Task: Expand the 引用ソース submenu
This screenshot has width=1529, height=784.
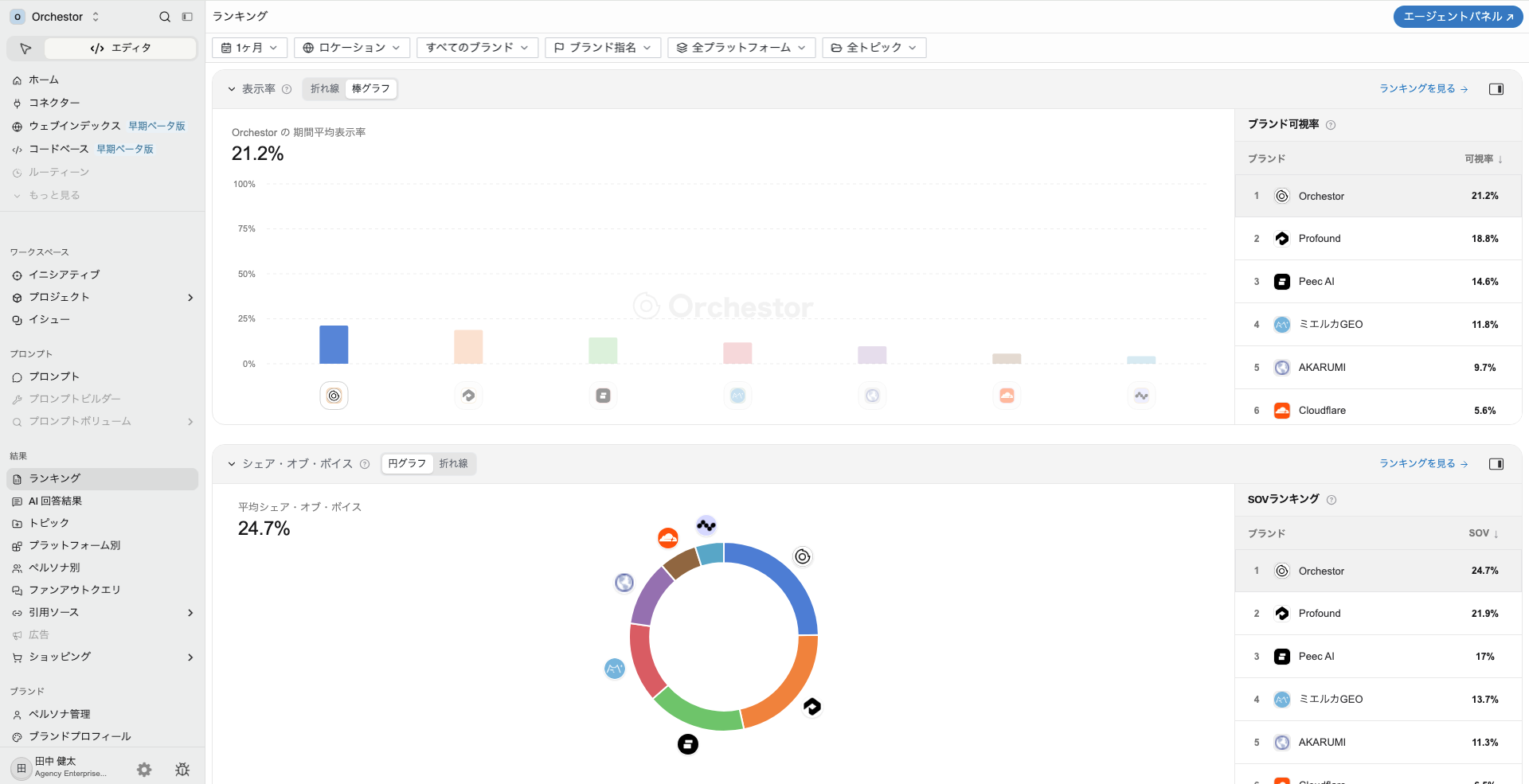Action: 190,613
